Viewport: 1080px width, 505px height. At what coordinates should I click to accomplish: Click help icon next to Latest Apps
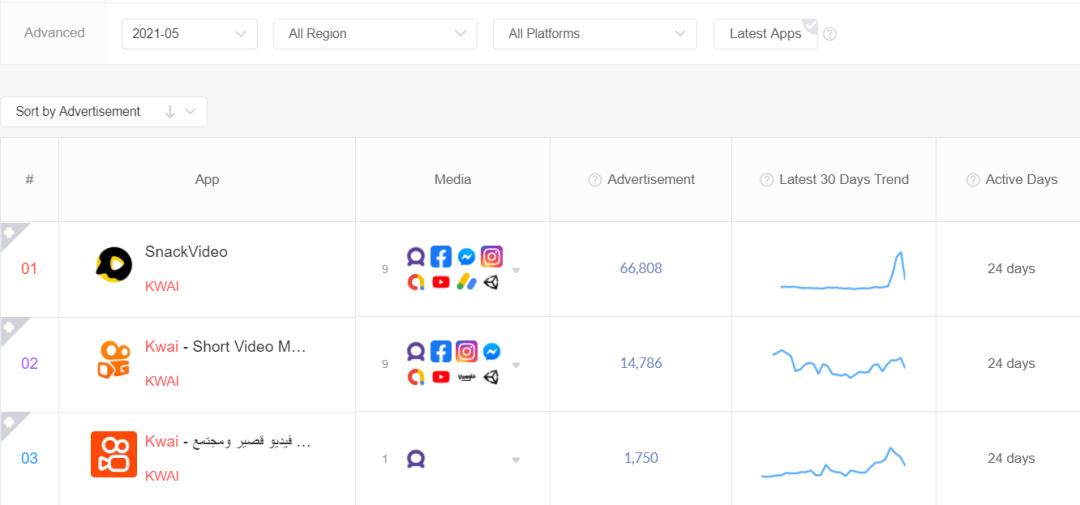(x=830, y=34)
